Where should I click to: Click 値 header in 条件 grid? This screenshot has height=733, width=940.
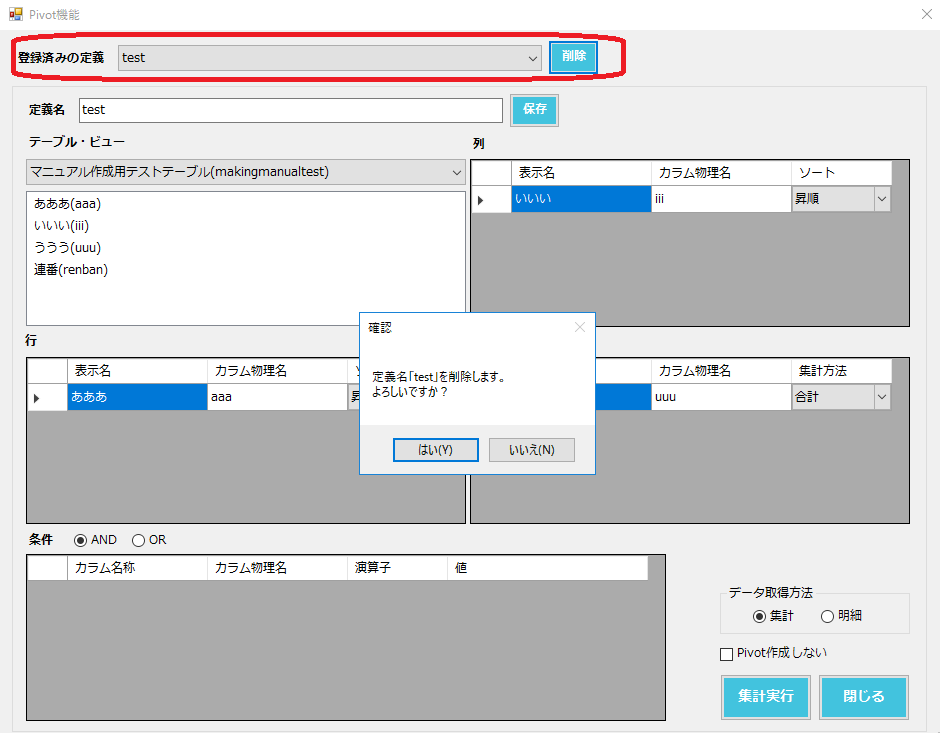pos(547,568)
